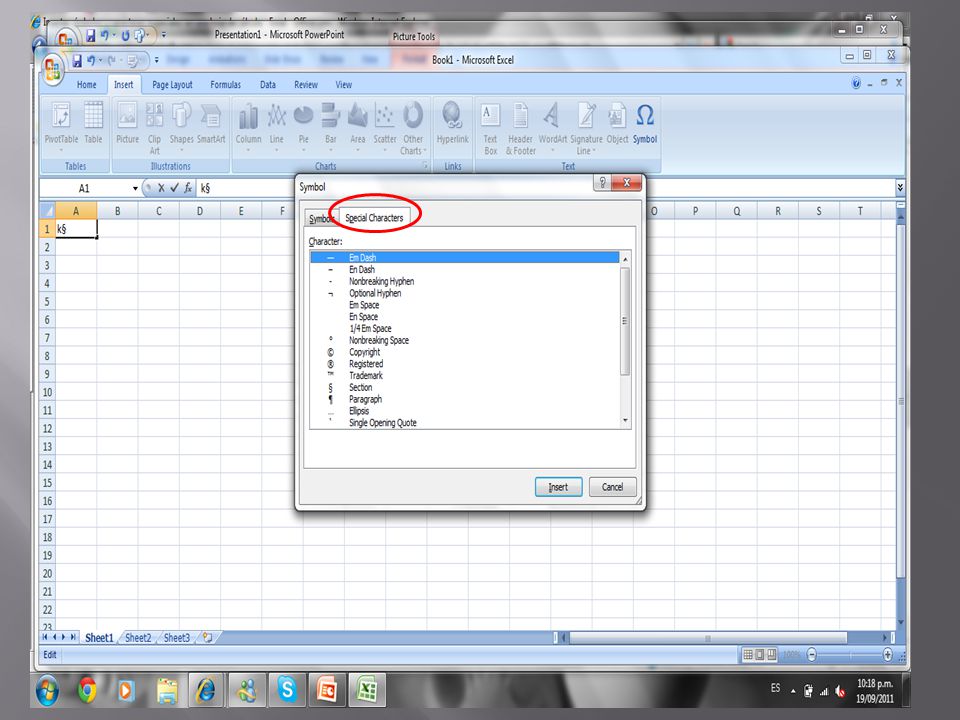Screen dimensions: 960x720
Task: Insert a Text Box
Action: coord(490,127)
